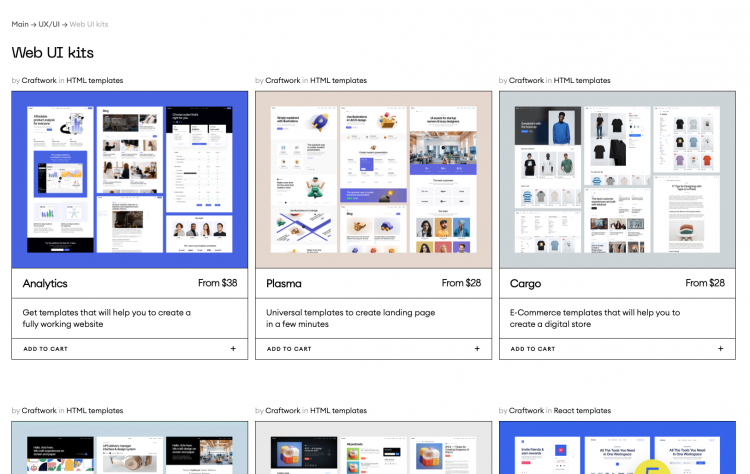750x474 pixels.
Task: Open the Analytics preview thumbnail
Action: pyautogui.click(x=130, y=179)
